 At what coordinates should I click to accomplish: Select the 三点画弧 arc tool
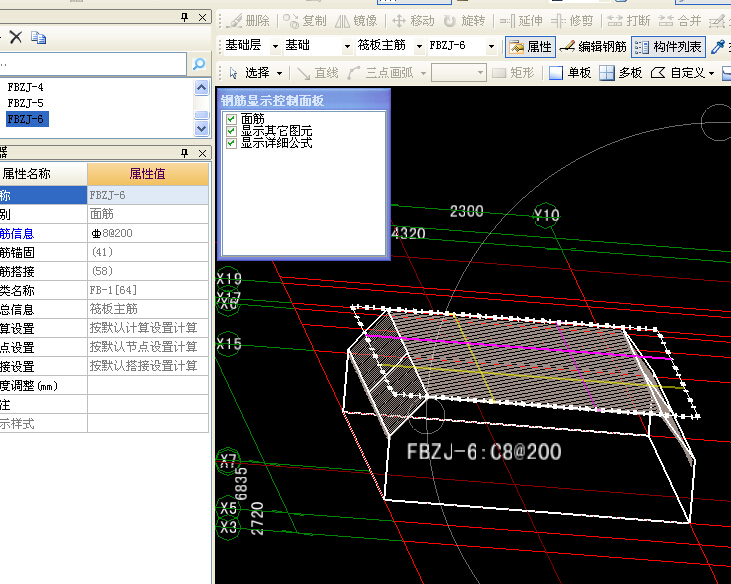[x=380, y=73]
